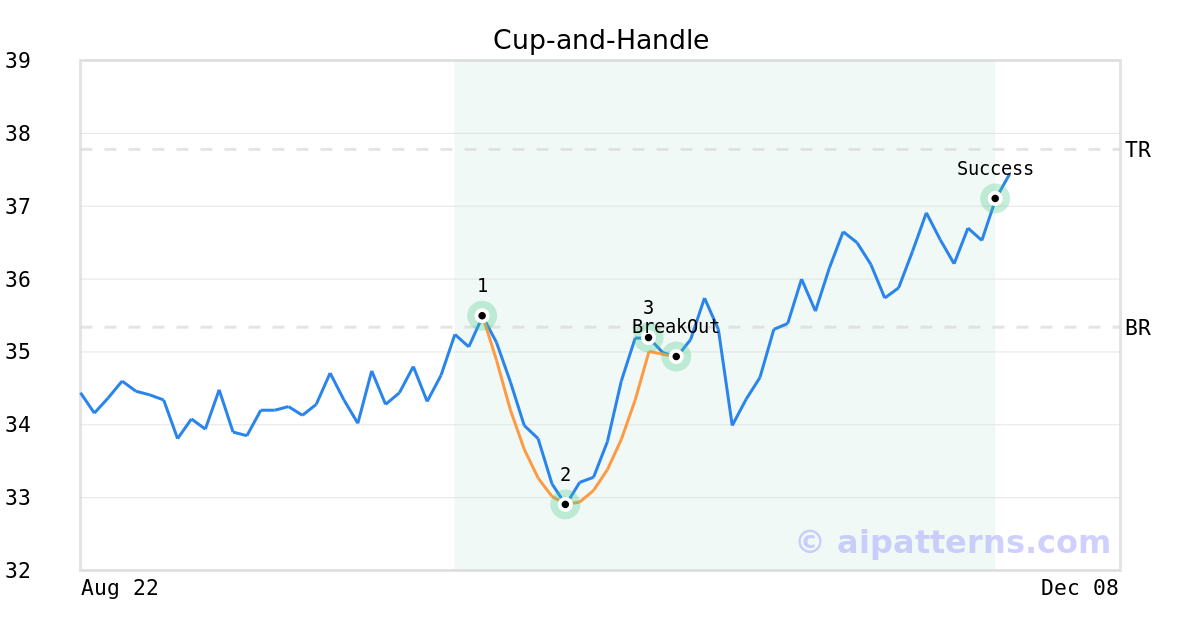1200x630 pixels.
Task: Open the aipatterns.com watermark link
Action: 954,542
